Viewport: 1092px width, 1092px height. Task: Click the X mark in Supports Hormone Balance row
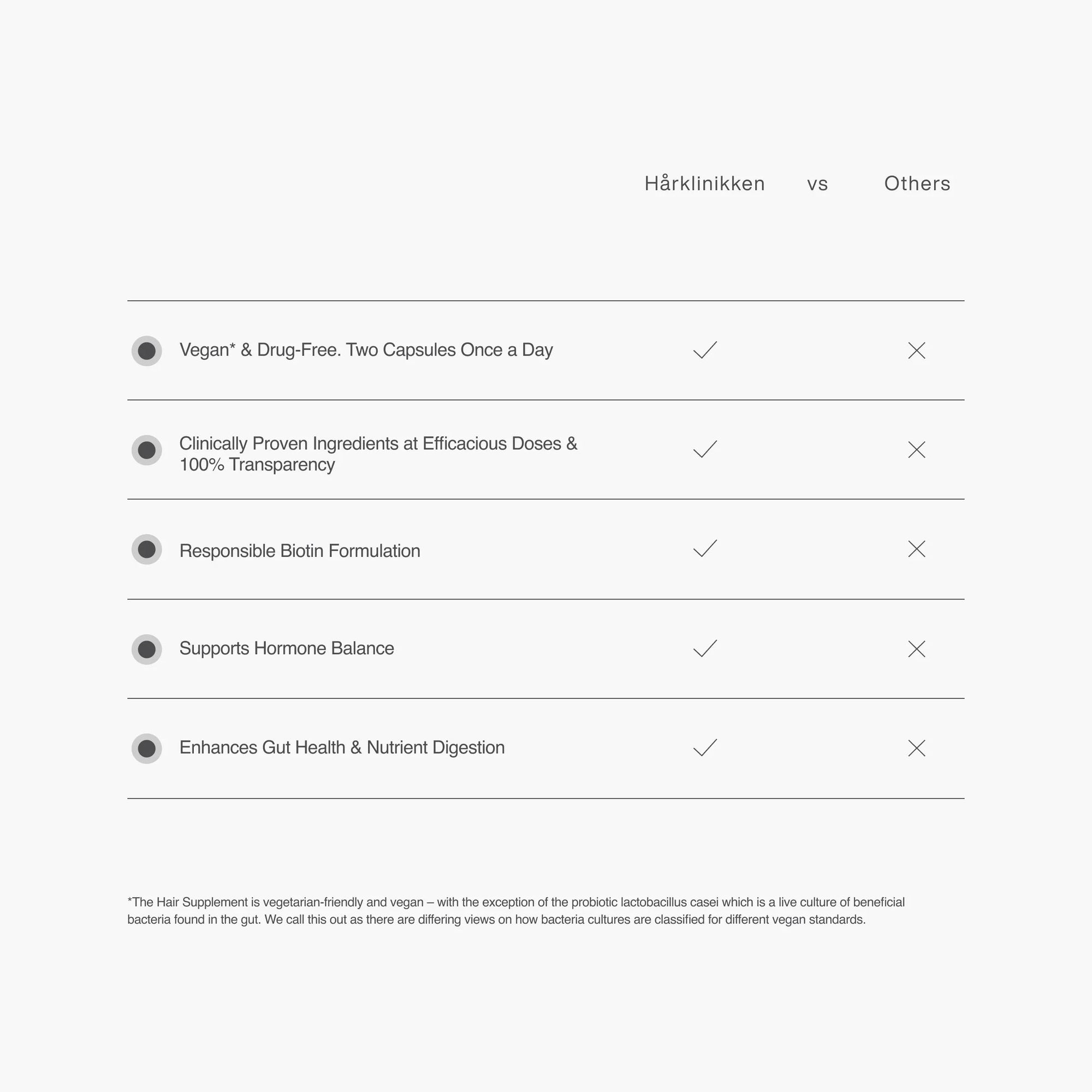coord(917,649)
